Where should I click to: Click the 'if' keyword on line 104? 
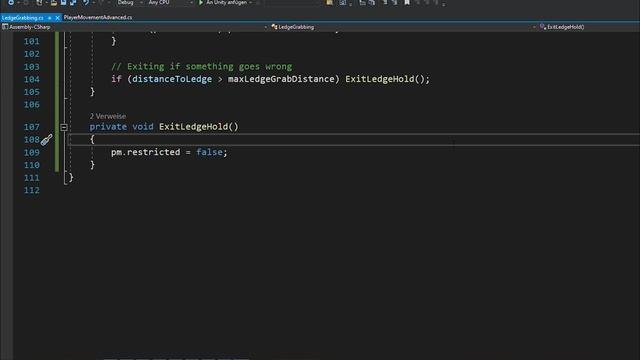[x=116, y=79]
